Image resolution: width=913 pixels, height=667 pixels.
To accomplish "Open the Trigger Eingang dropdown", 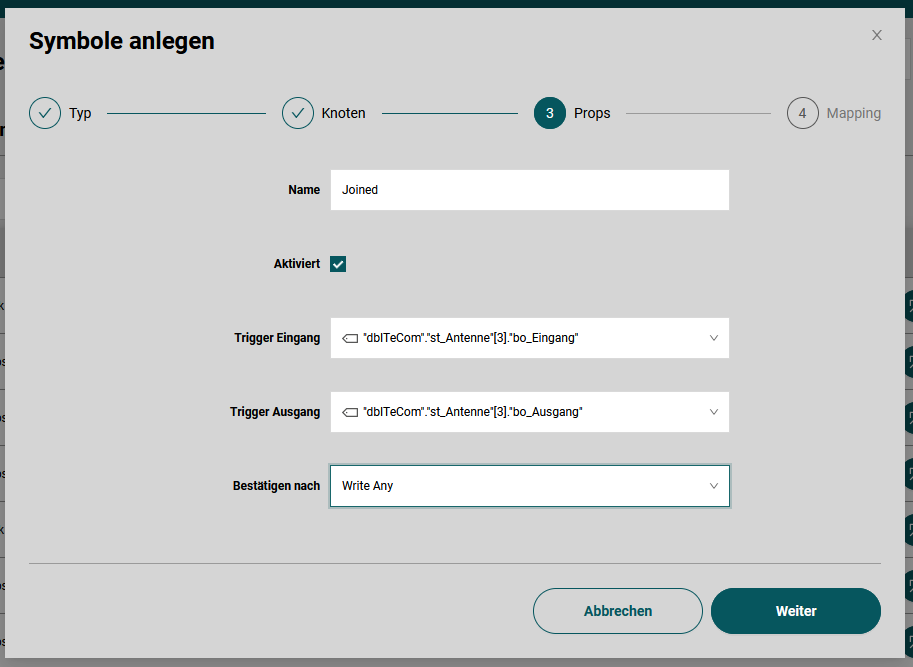I will pos(714,337).
